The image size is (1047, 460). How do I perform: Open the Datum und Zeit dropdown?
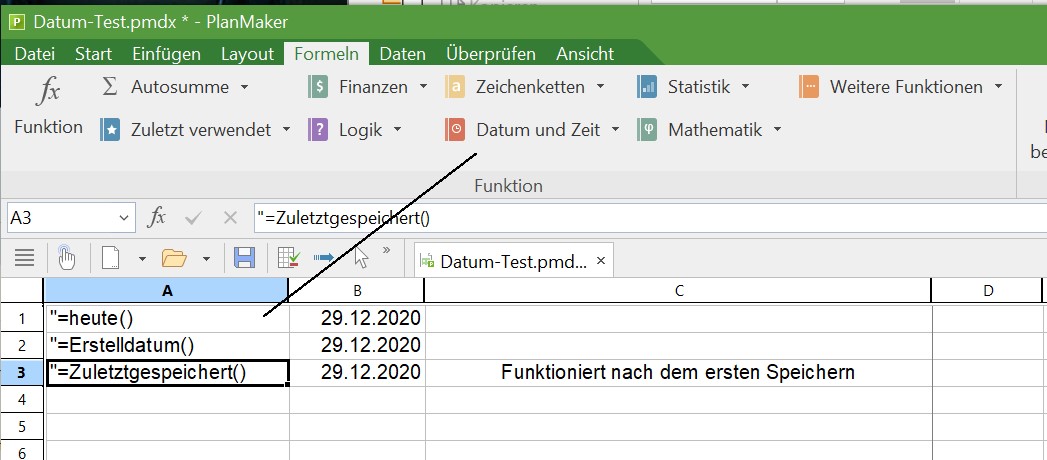(x=614, y=129)
